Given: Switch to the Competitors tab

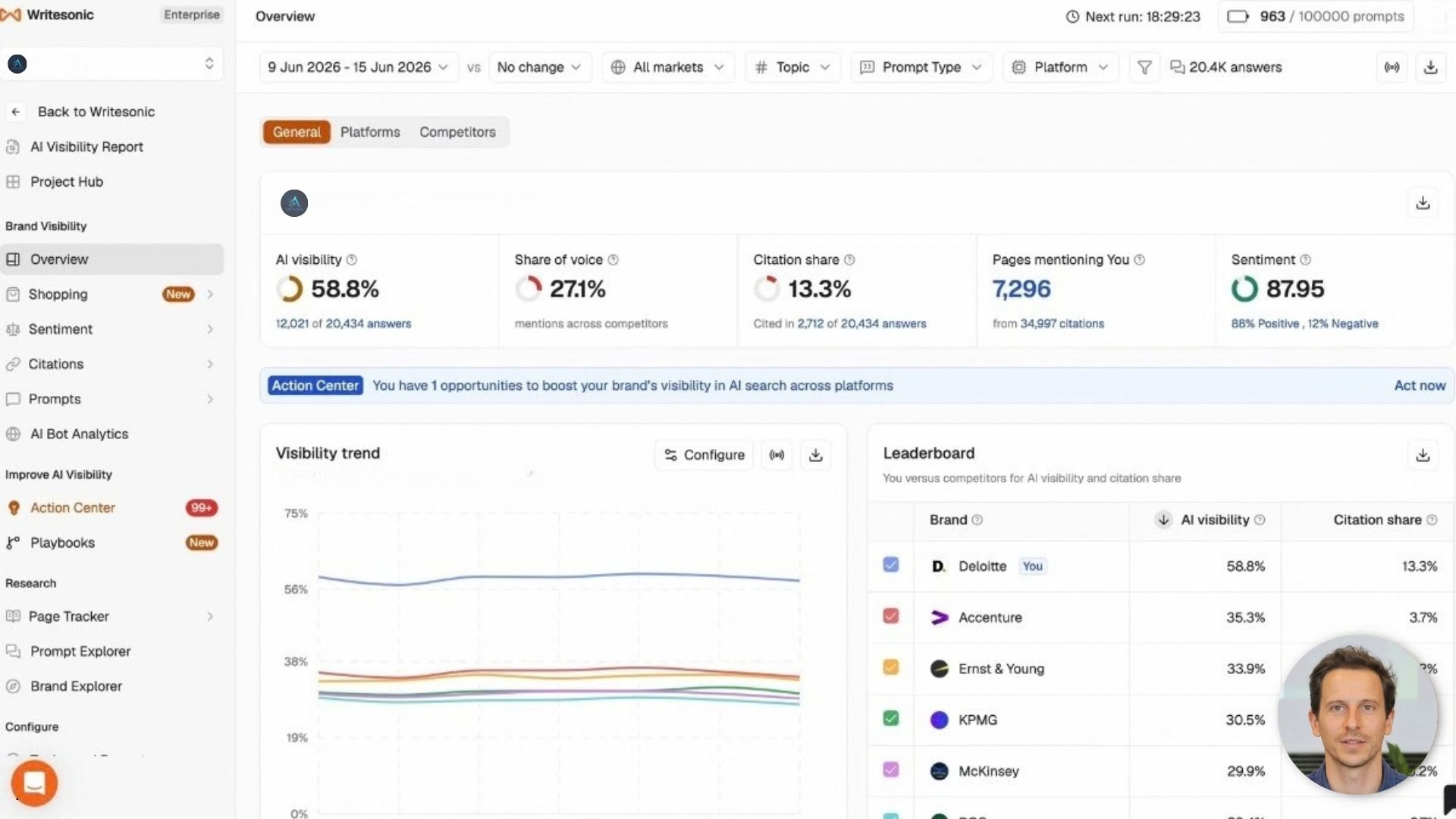Looking at the screenshot, I should pos(457,132).
